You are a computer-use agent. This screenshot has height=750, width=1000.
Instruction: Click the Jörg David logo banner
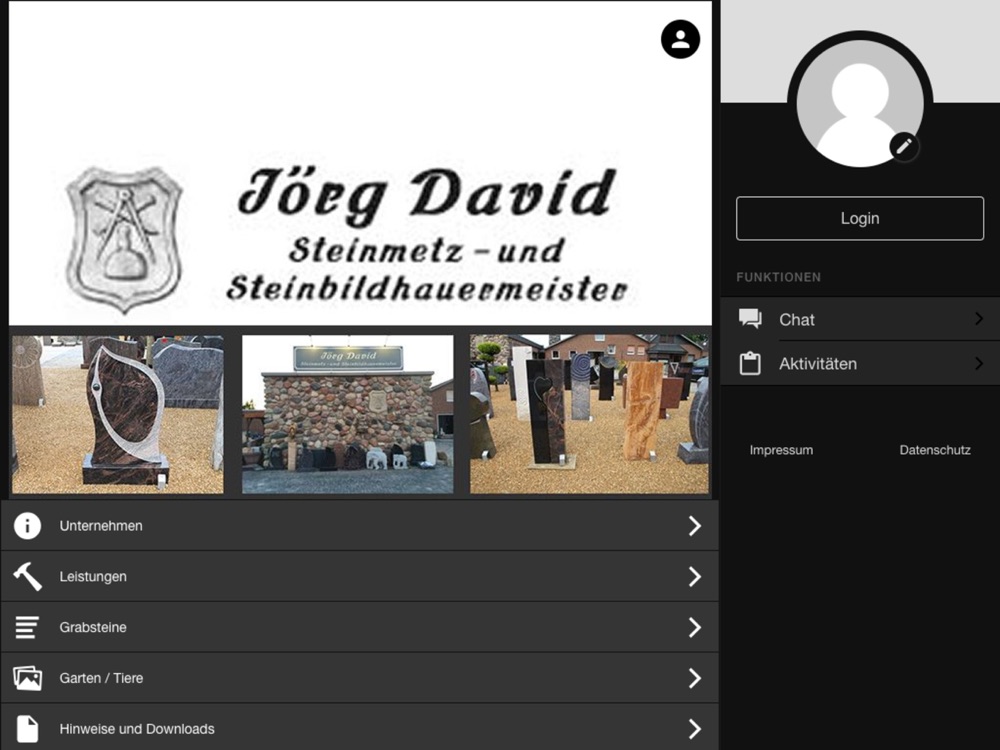[360, 163]
